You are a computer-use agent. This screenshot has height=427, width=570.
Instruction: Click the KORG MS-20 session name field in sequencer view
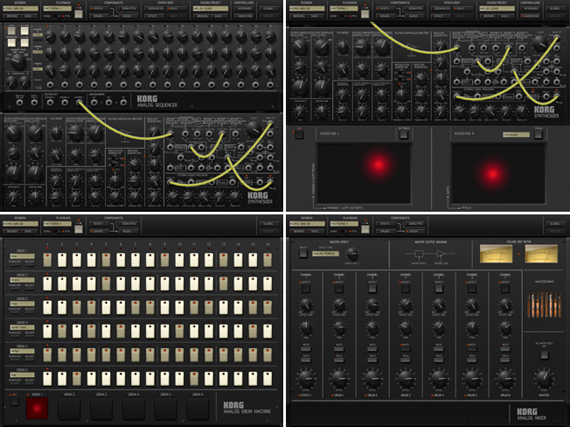pos(20,8)
